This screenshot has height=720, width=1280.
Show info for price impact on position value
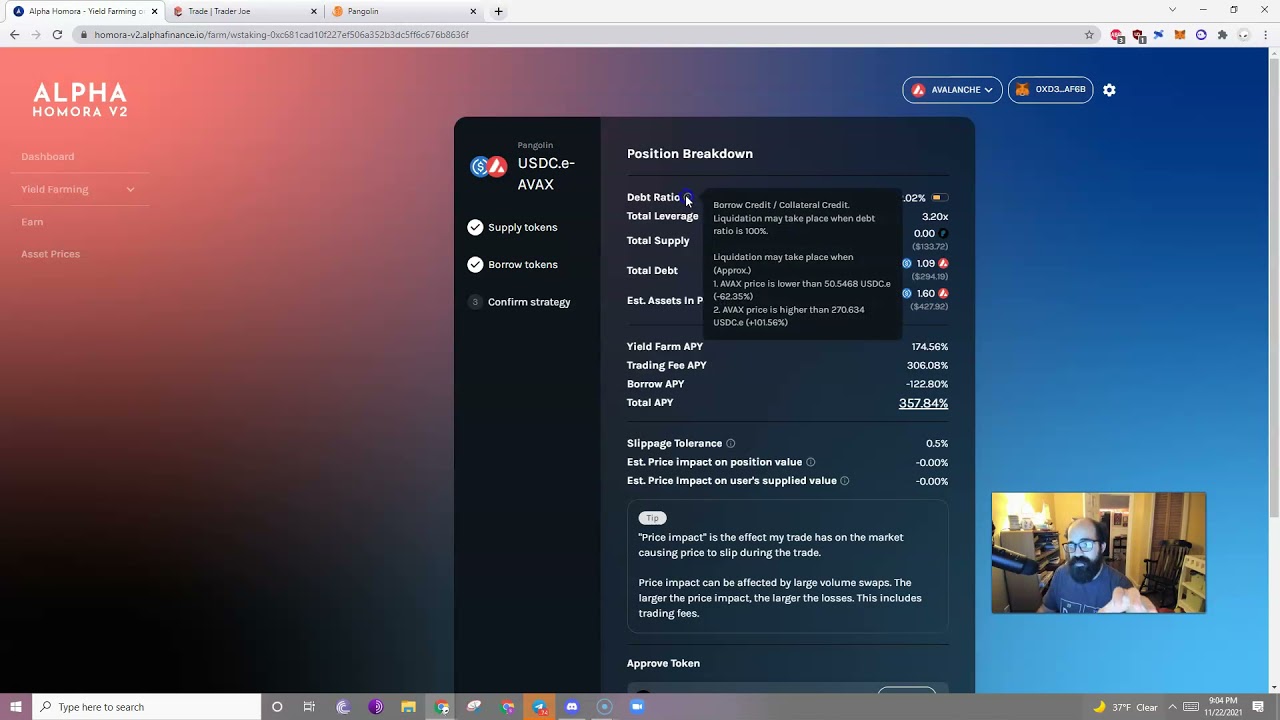point(810,462)
